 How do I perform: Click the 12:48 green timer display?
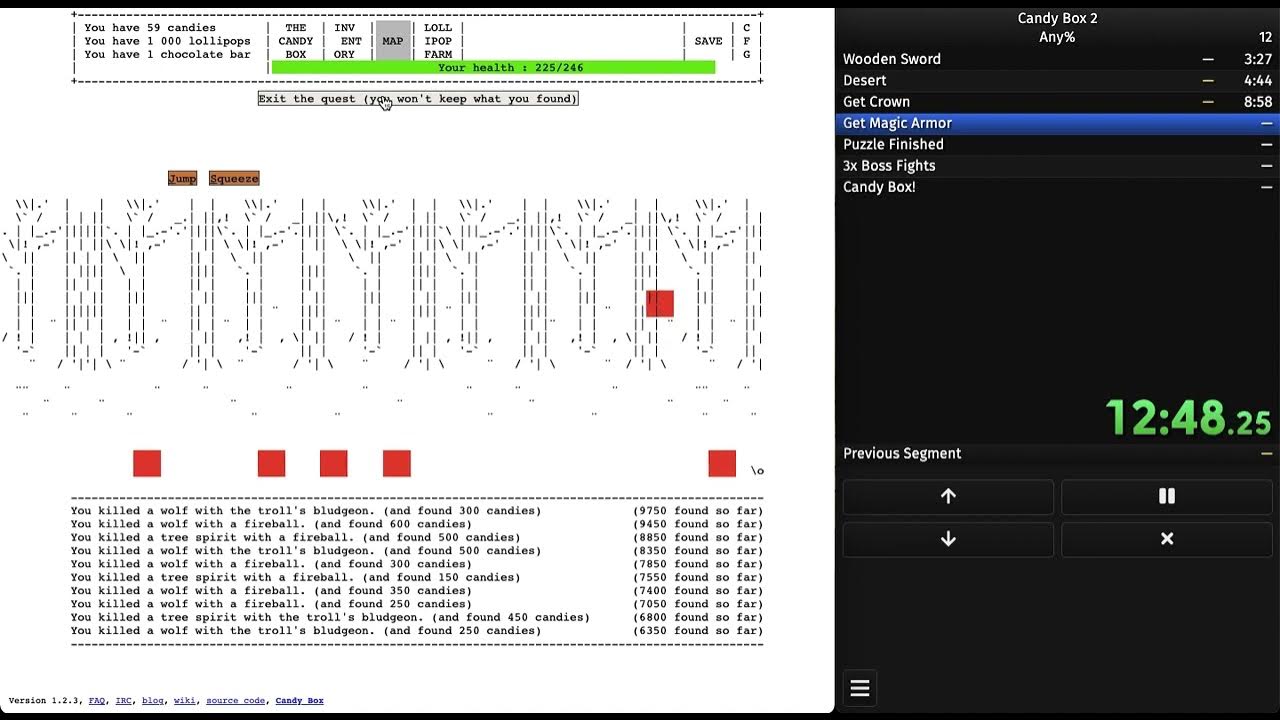(1188, 417)
